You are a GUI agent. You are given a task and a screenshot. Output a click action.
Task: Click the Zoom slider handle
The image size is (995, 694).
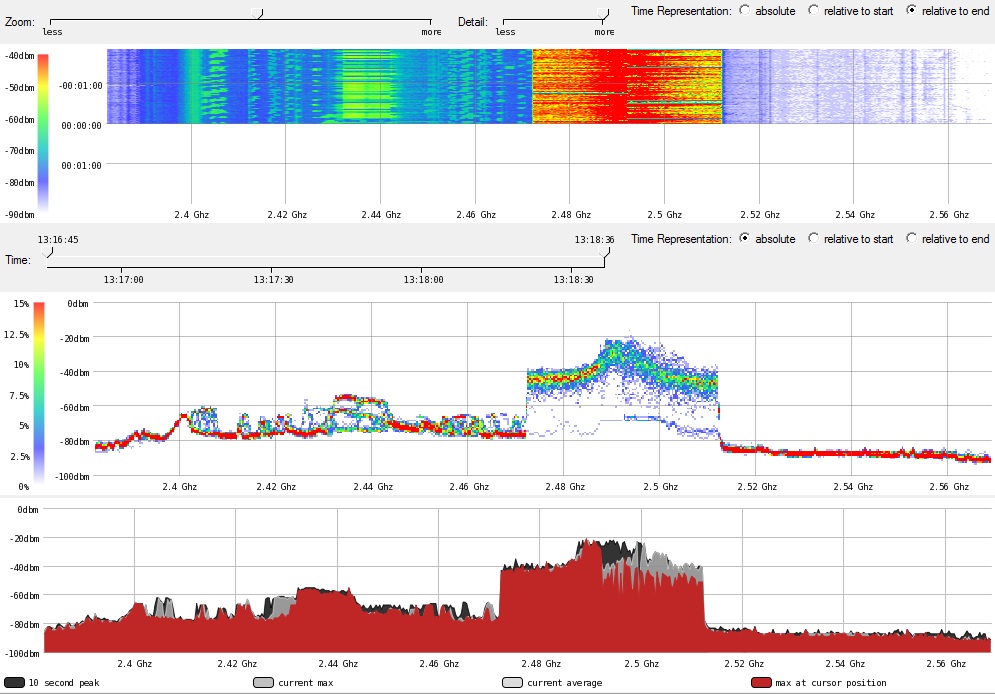(256, 13)
